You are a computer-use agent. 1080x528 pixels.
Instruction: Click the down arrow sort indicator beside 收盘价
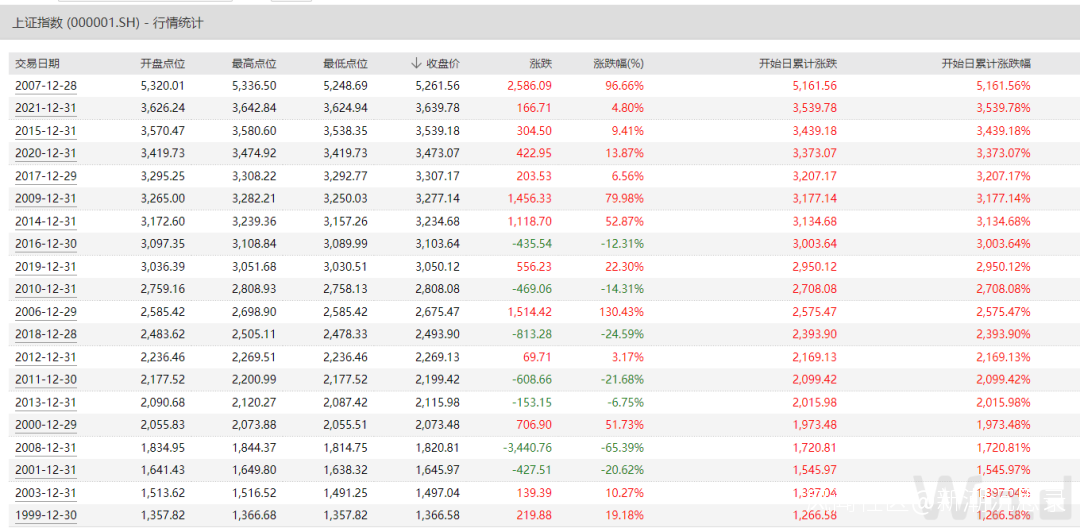coord(415,63)
